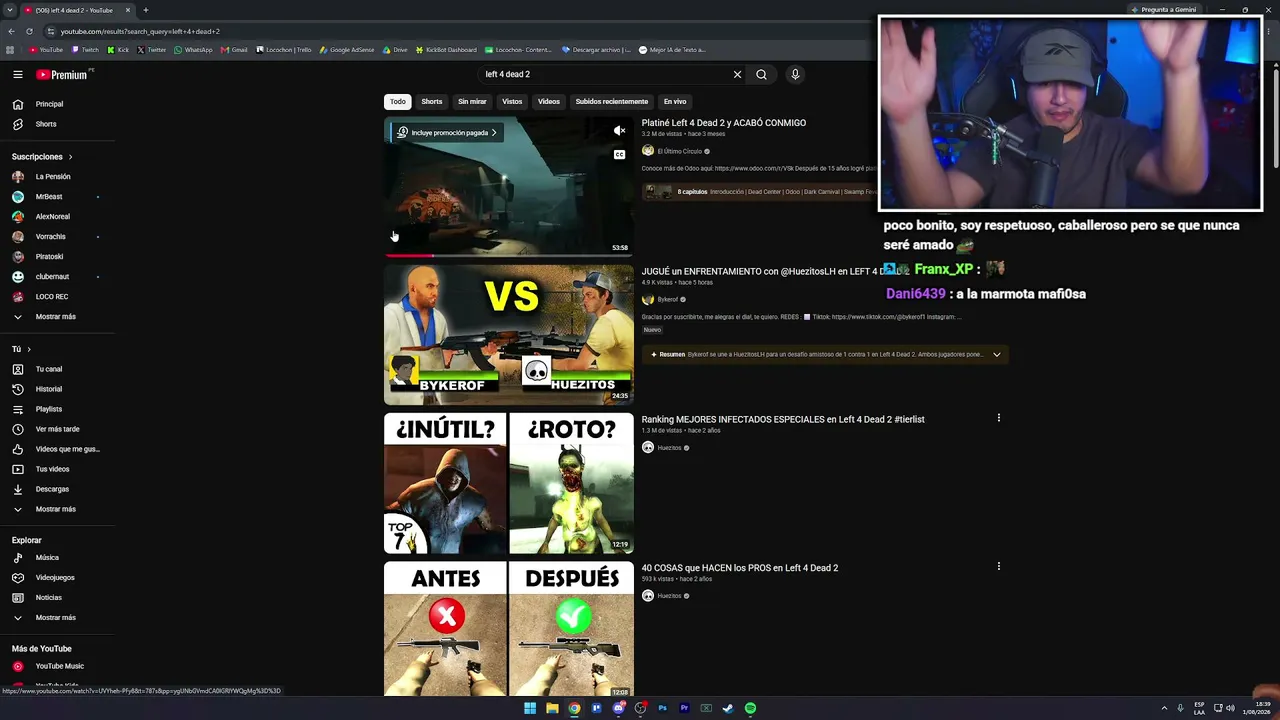Open the 40 COSAS que HACEN los PROS title

(740, 568)
